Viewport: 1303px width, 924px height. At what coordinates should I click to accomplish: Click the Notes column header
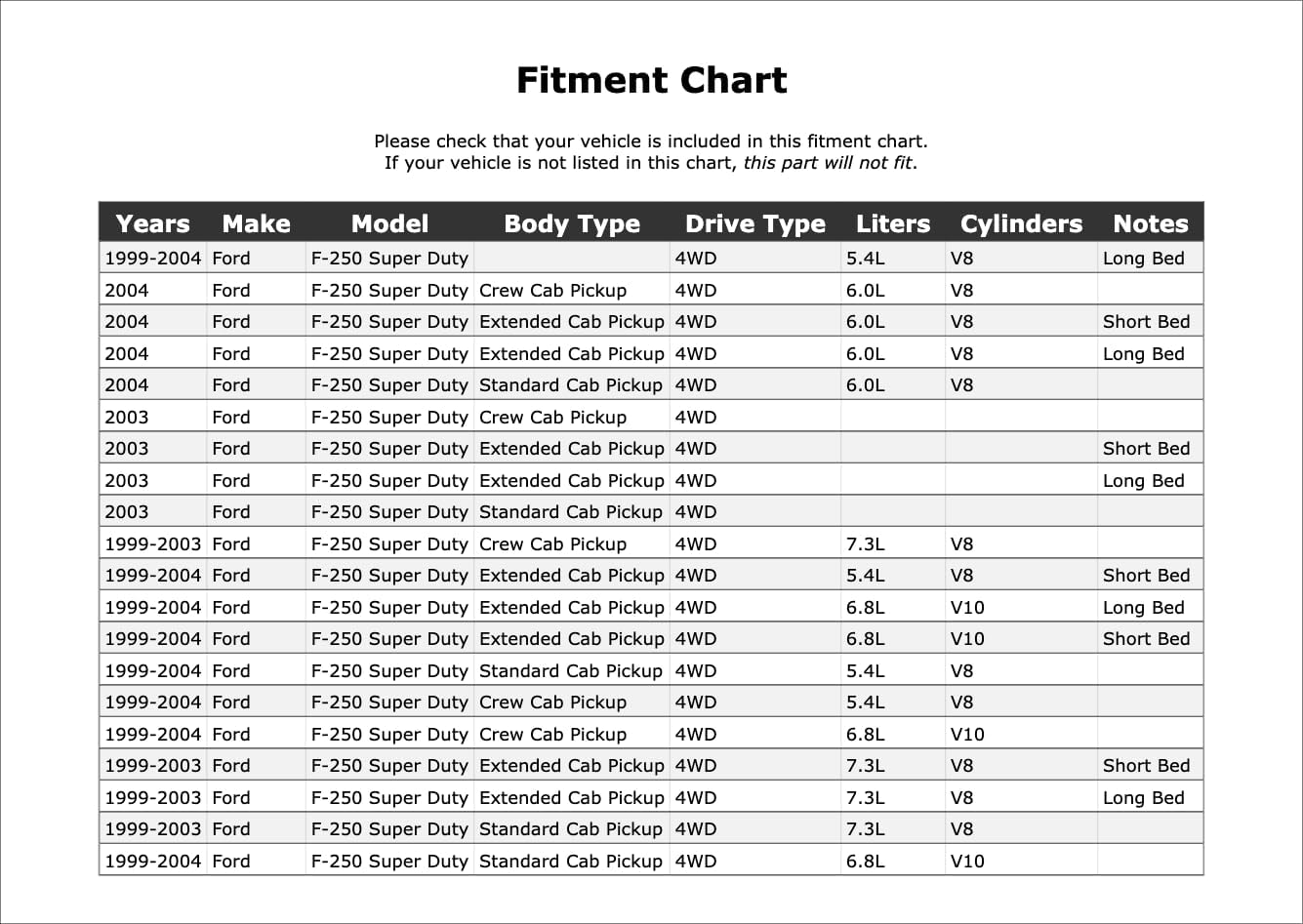1150,223
